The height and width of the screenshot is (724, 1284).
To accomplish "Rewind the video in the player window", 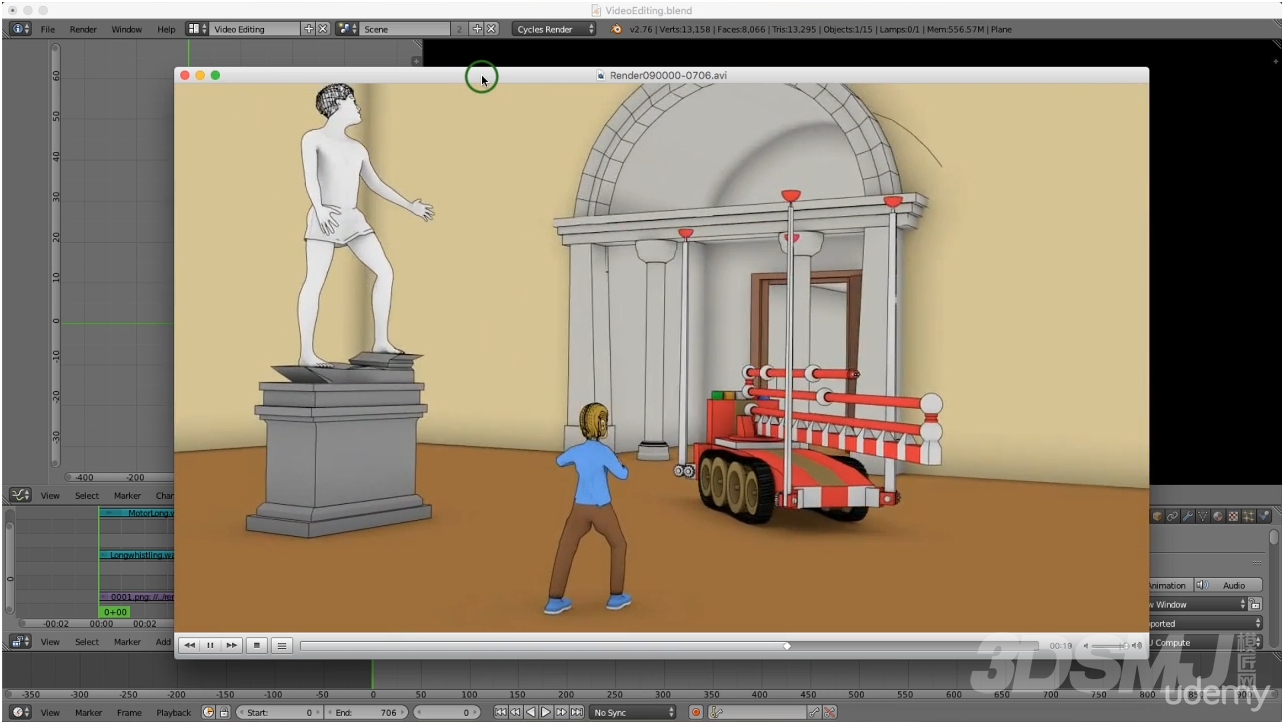I will click(x=189, y=646).
